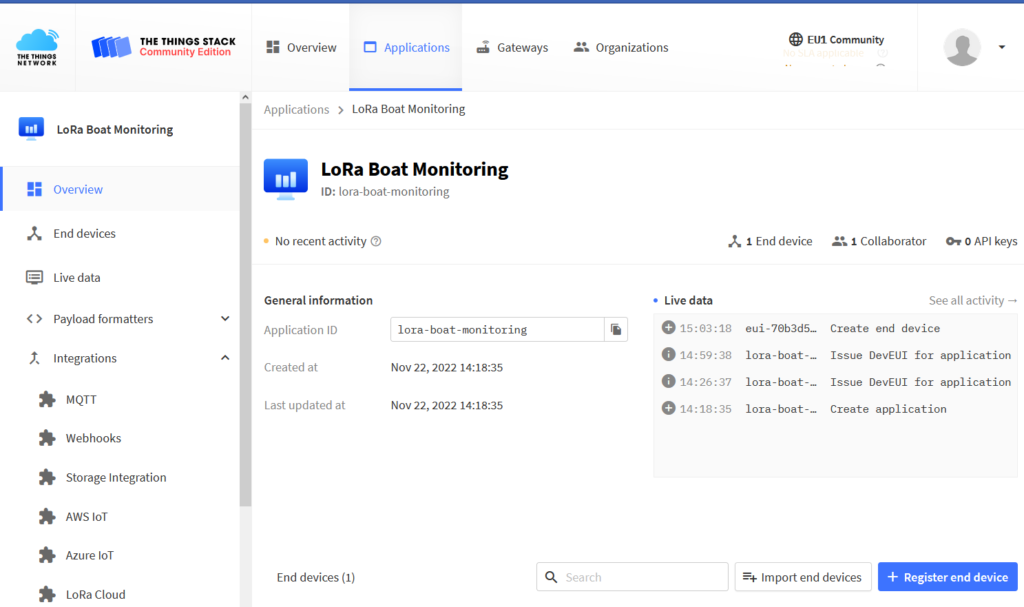
Task: Open See all activity link
Action: point(972,300)
